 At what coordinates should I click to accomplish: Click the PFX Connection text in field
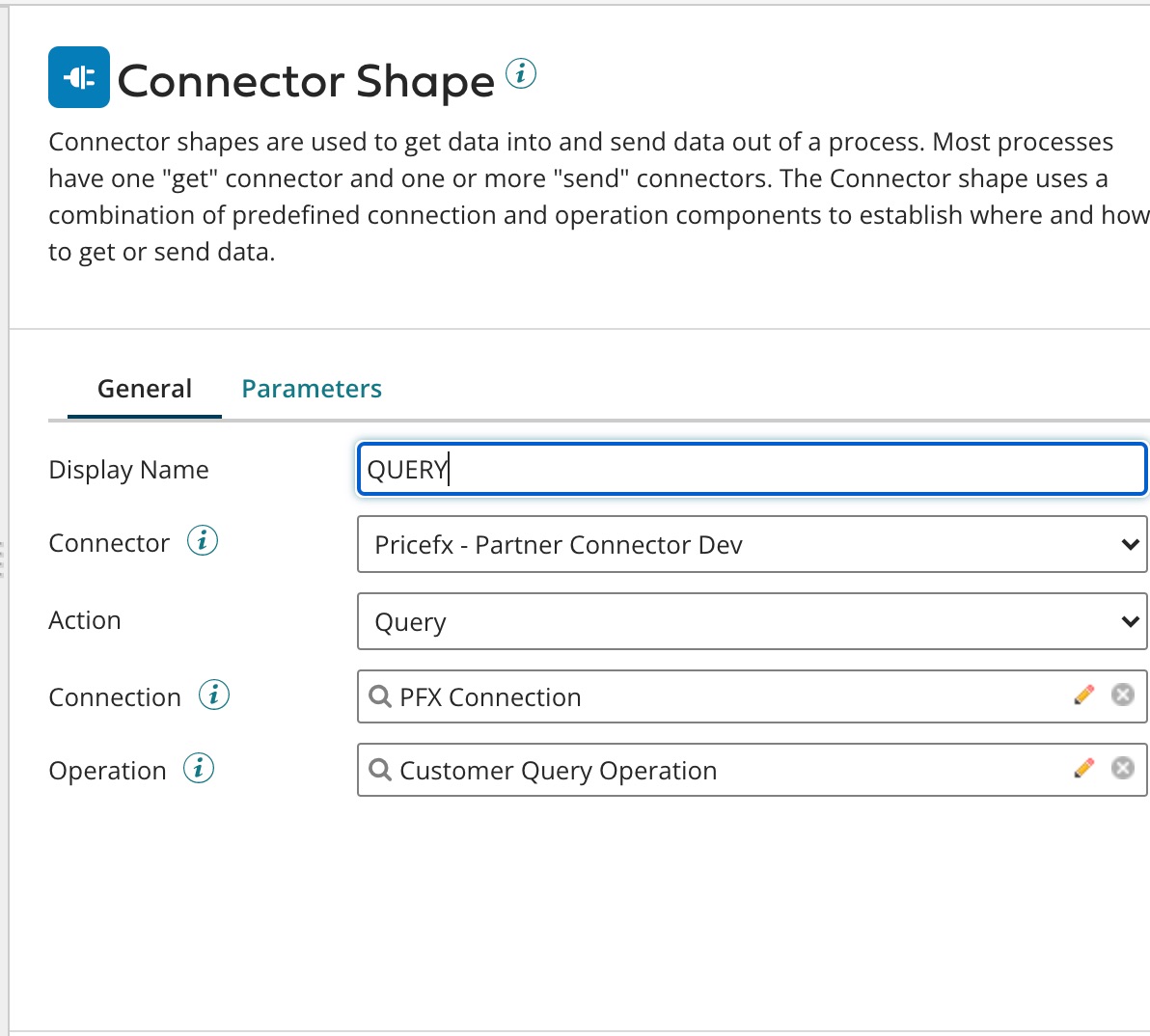point(490,697)
